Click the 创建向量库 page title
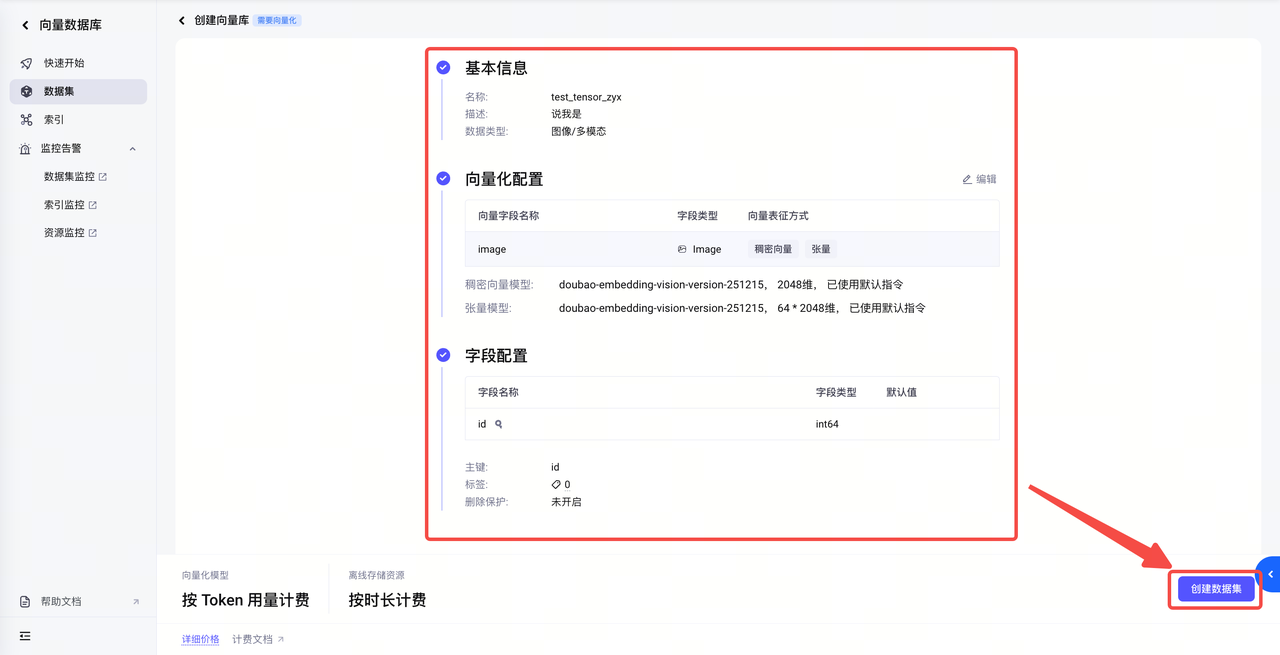The height and width of the screenshot is (655, 1280). pos(221,20)
